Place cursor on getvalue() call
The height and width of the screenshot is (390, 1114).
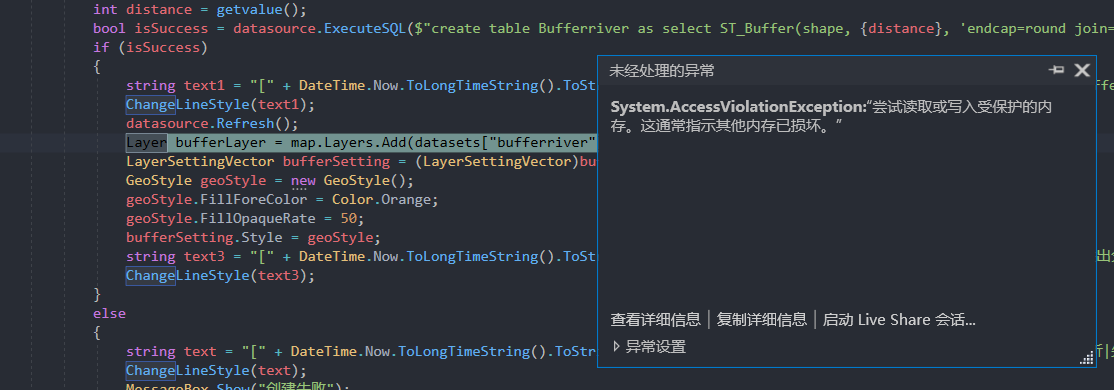pos(249,10)
